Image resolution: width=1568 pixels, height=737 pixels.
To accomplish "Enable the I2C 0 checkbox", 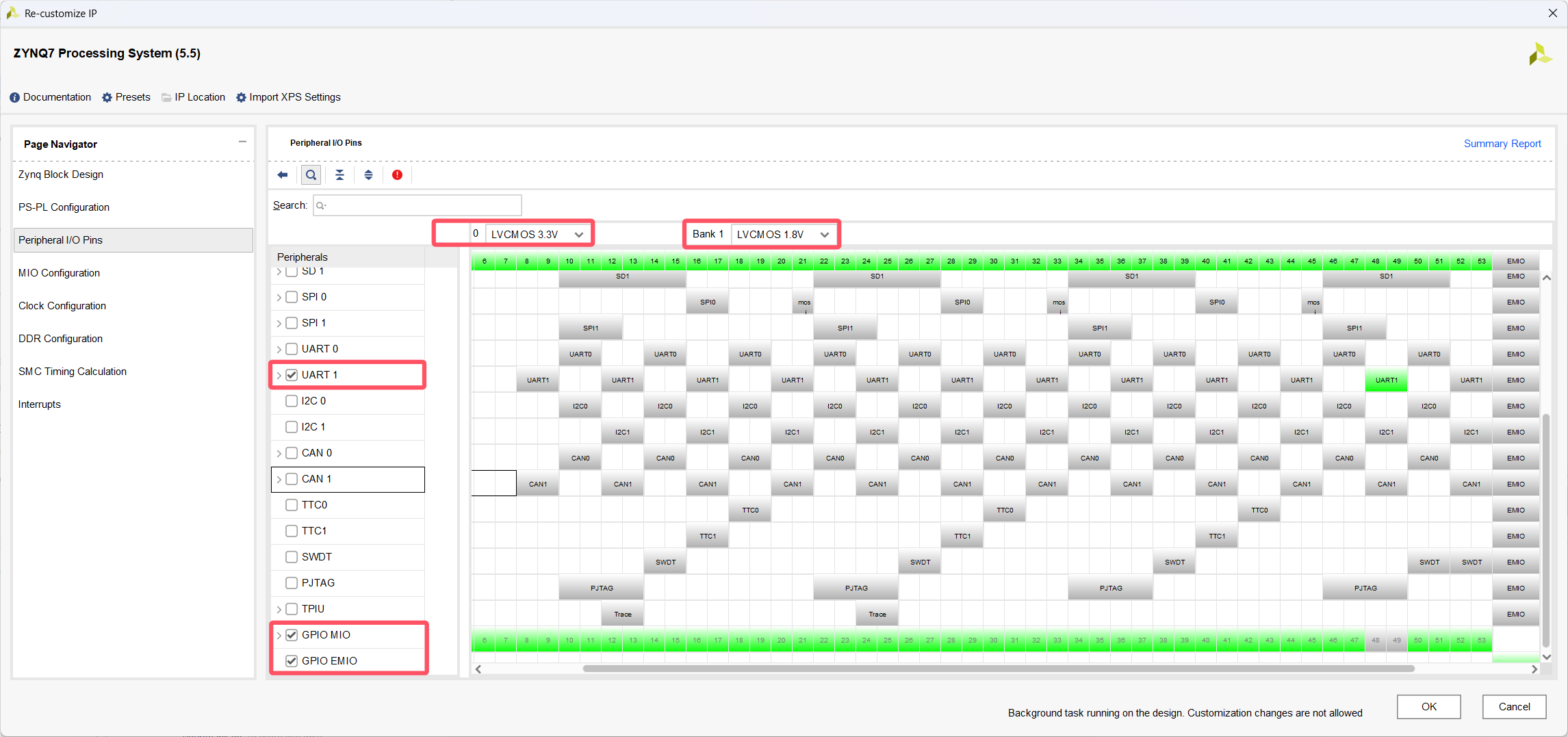I will point(292,401).
